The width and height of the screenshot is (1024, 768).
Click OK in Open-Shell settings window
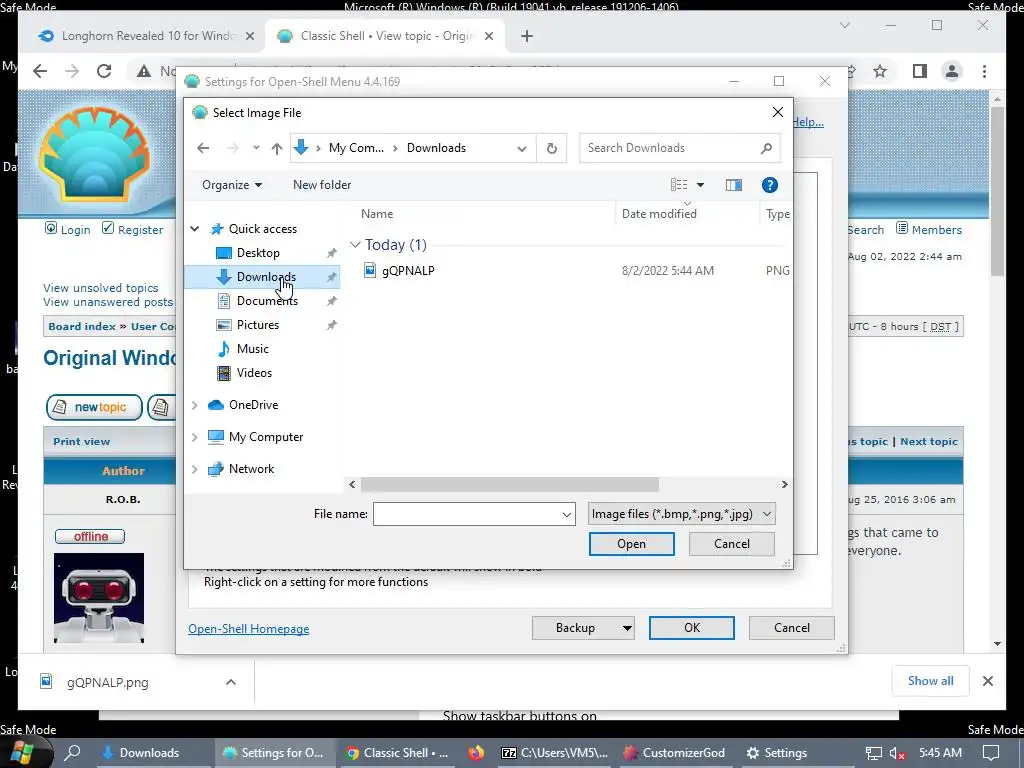coord(692,628)
